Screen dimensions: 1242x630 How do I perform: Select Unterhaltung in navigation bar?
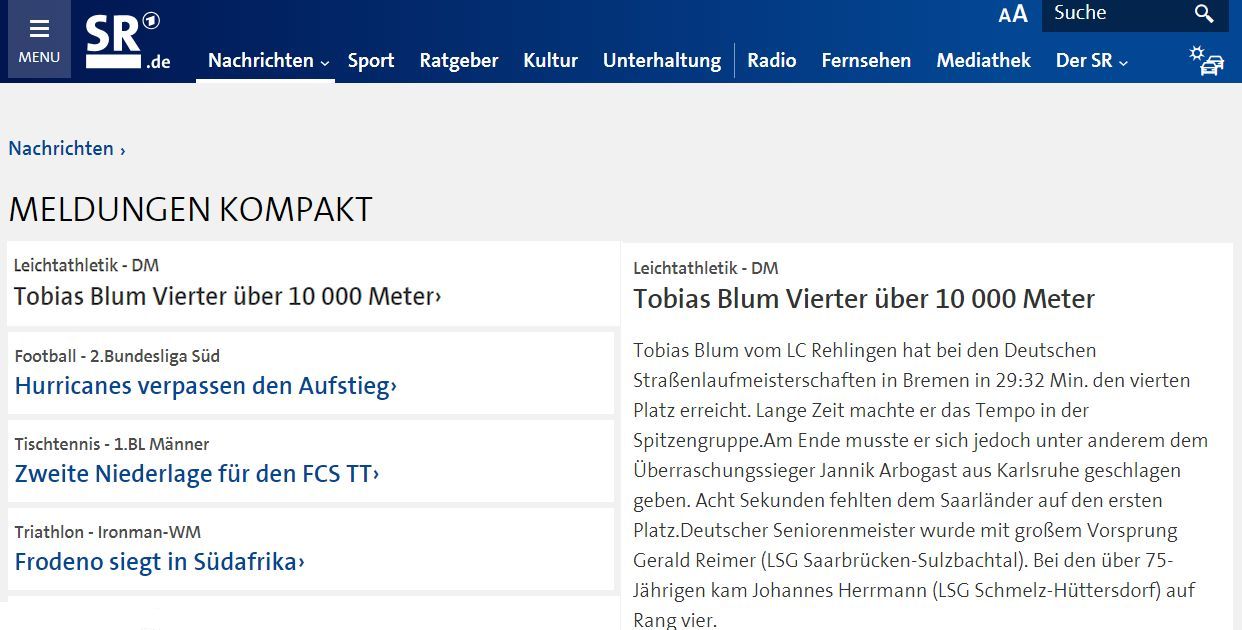662,60
